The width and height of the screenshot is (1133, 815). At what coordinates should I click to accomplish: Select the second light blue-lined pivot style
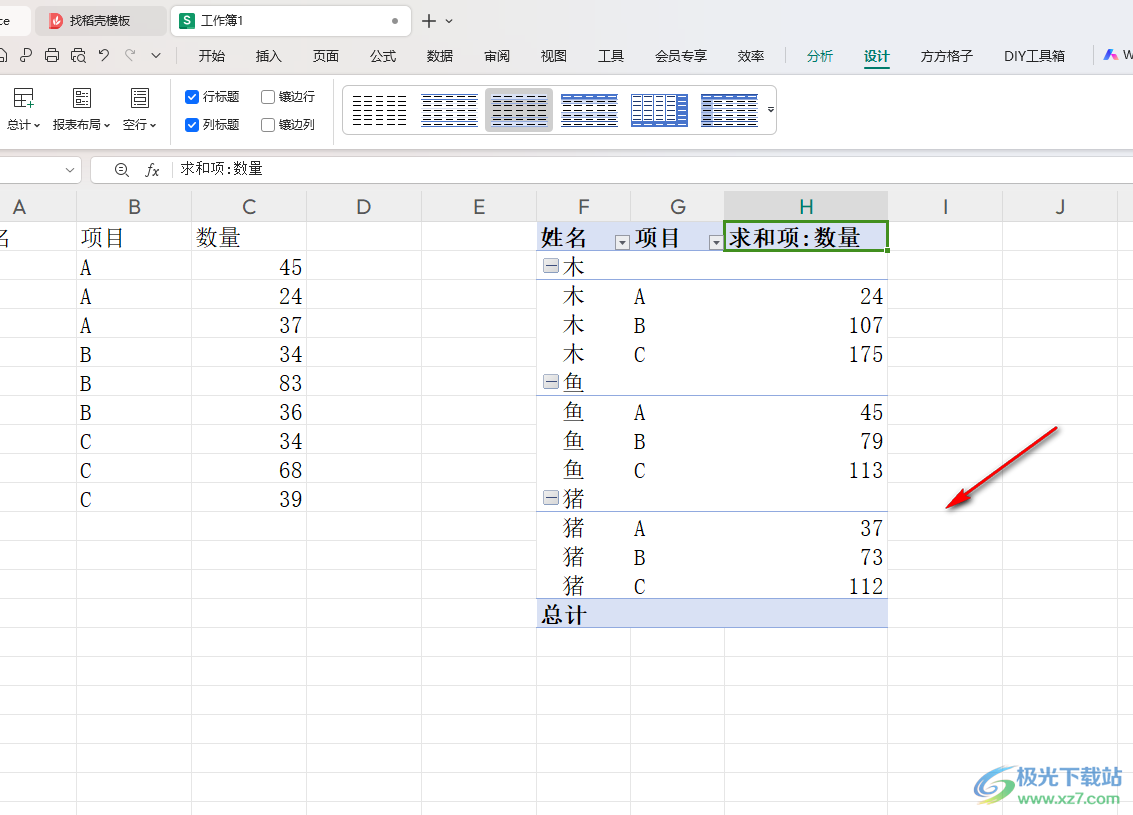click(x=449, y=111)
